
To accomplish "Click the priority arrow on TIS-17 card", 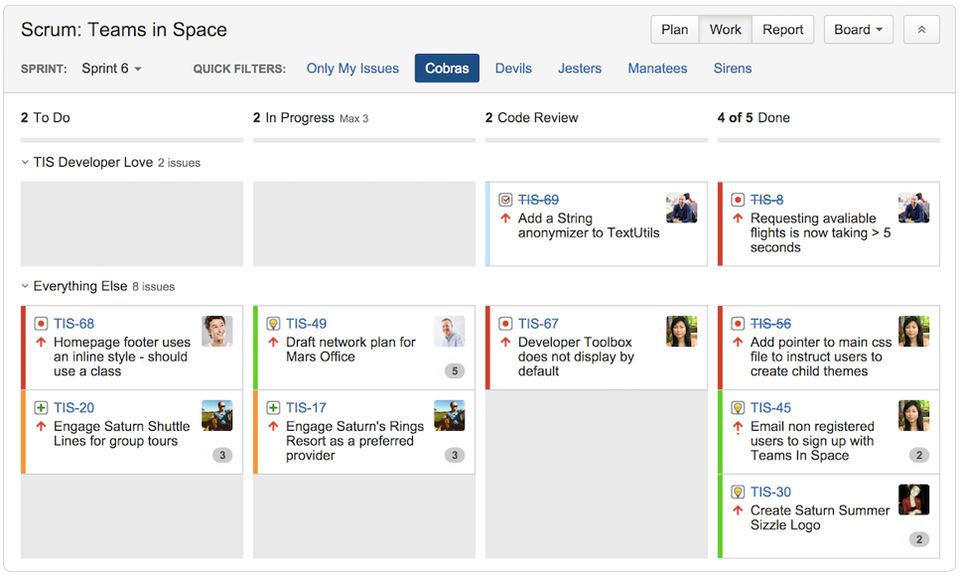I will pos(273,426).
